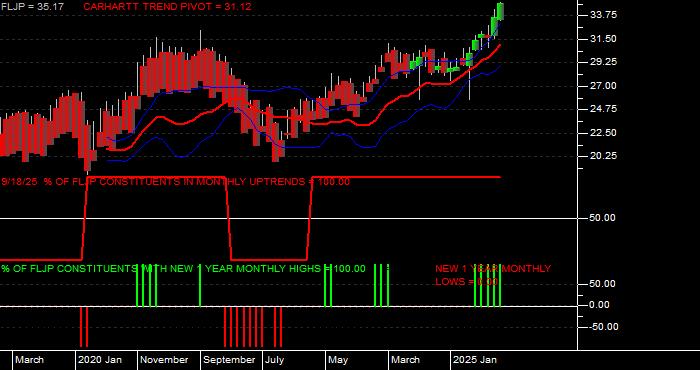Click the 22.50 price axis label
Viewport: 700px width, 370px height.
point(603,133)
